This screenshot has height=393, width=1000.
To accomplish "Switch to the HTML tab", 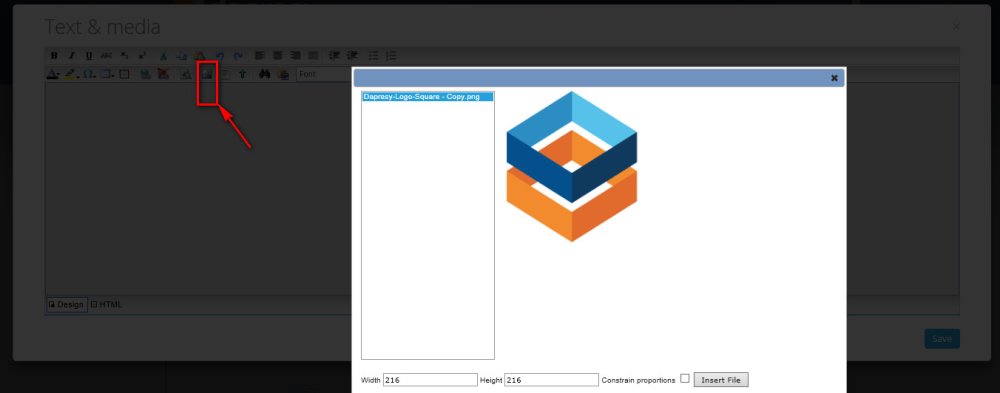I will [107, 304].
